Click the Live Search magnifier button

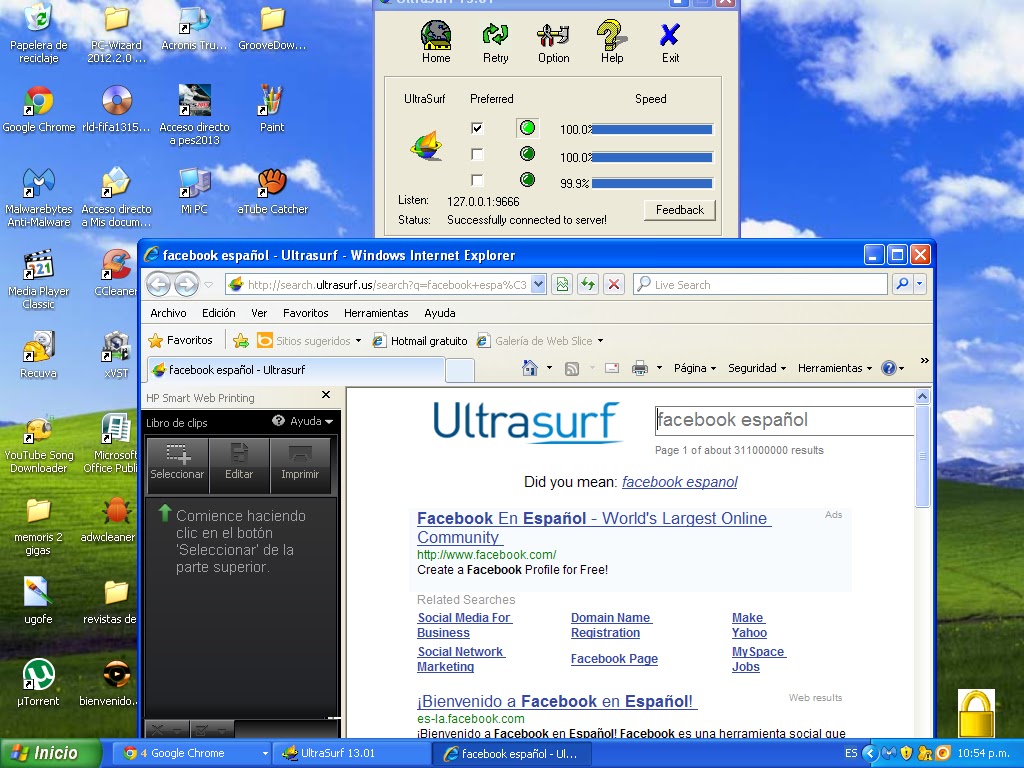tap(902, 284)
